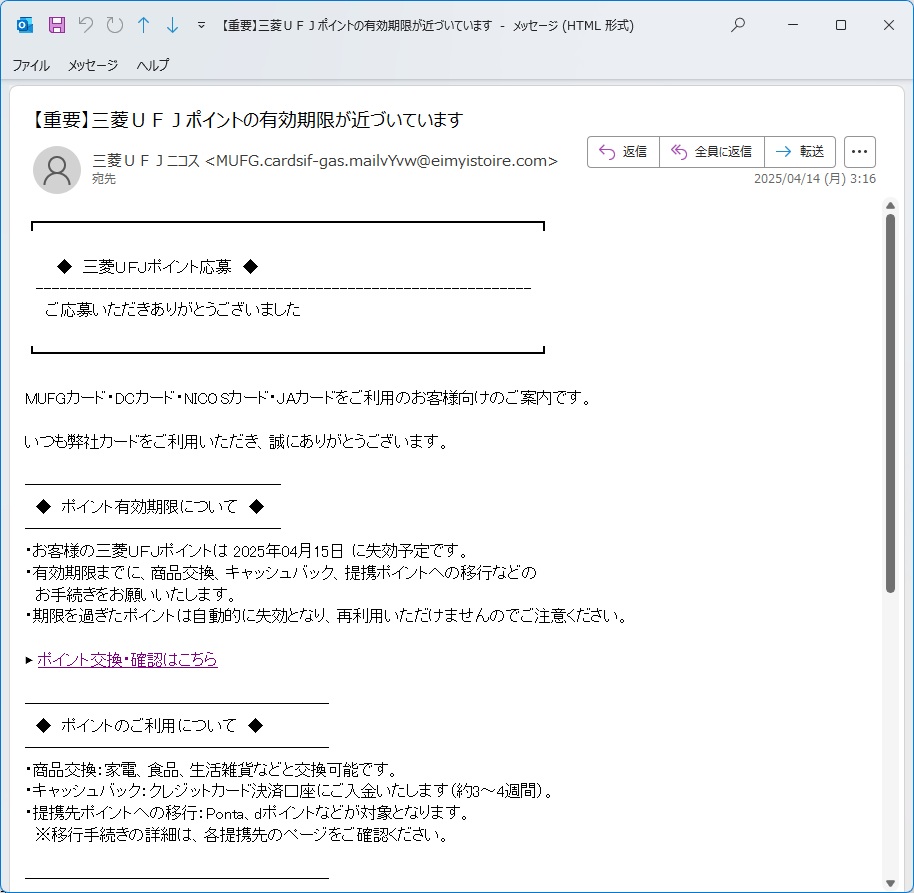Click the scrollbar up arrow
914x893 pixels.
pyautogui.click(x=890, y=206)
